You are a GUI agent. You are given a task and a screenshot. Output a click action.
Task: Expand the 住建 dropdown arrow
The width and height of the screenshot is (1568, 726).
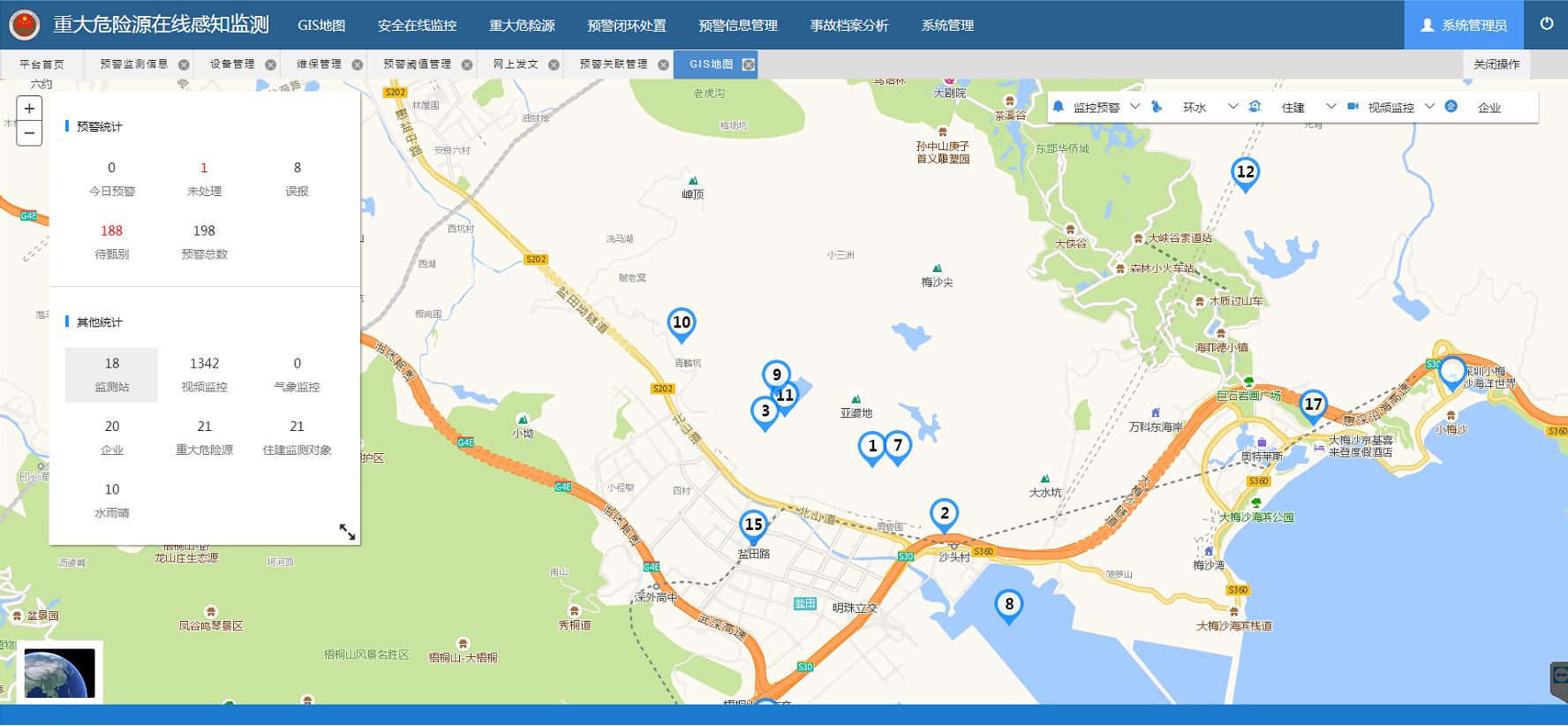coord(1331,107)
